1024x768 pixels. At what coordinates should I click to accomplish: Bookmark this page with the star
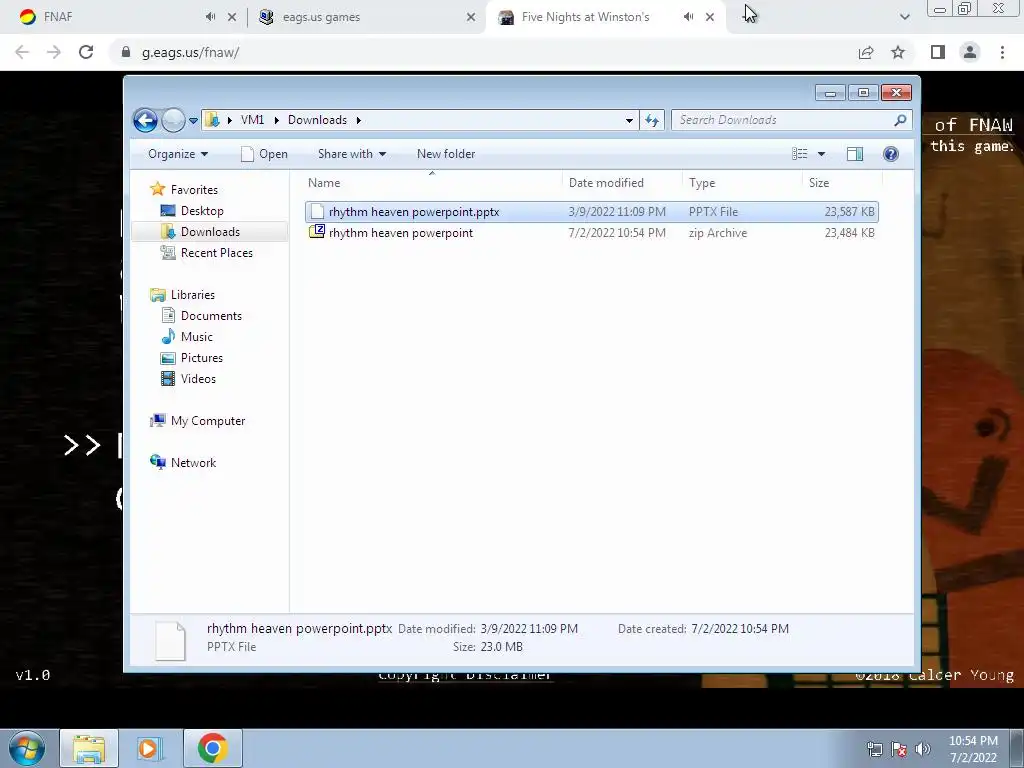898,52
